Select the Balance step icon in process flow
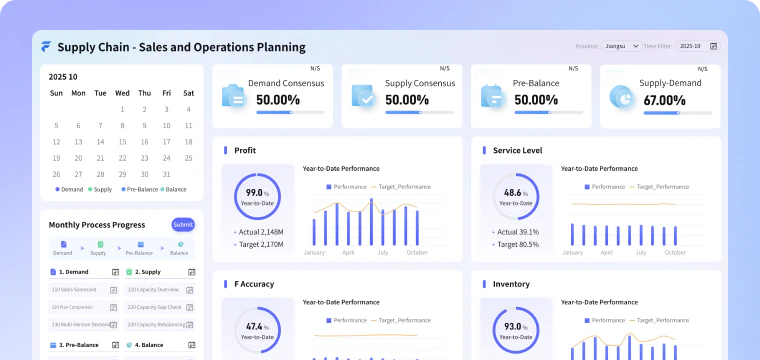The image size is (760, 360). click(x=180, y=244)
